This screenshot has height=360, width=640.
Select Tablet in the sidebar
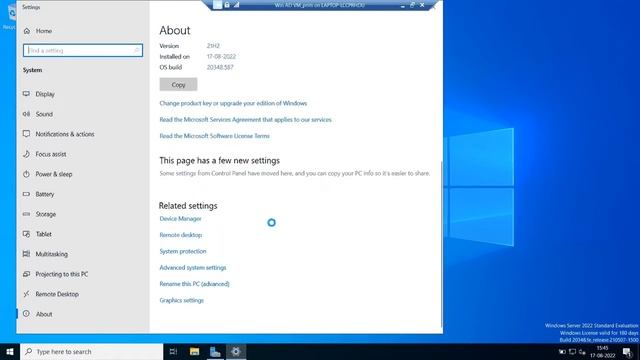tap(37, 234)
